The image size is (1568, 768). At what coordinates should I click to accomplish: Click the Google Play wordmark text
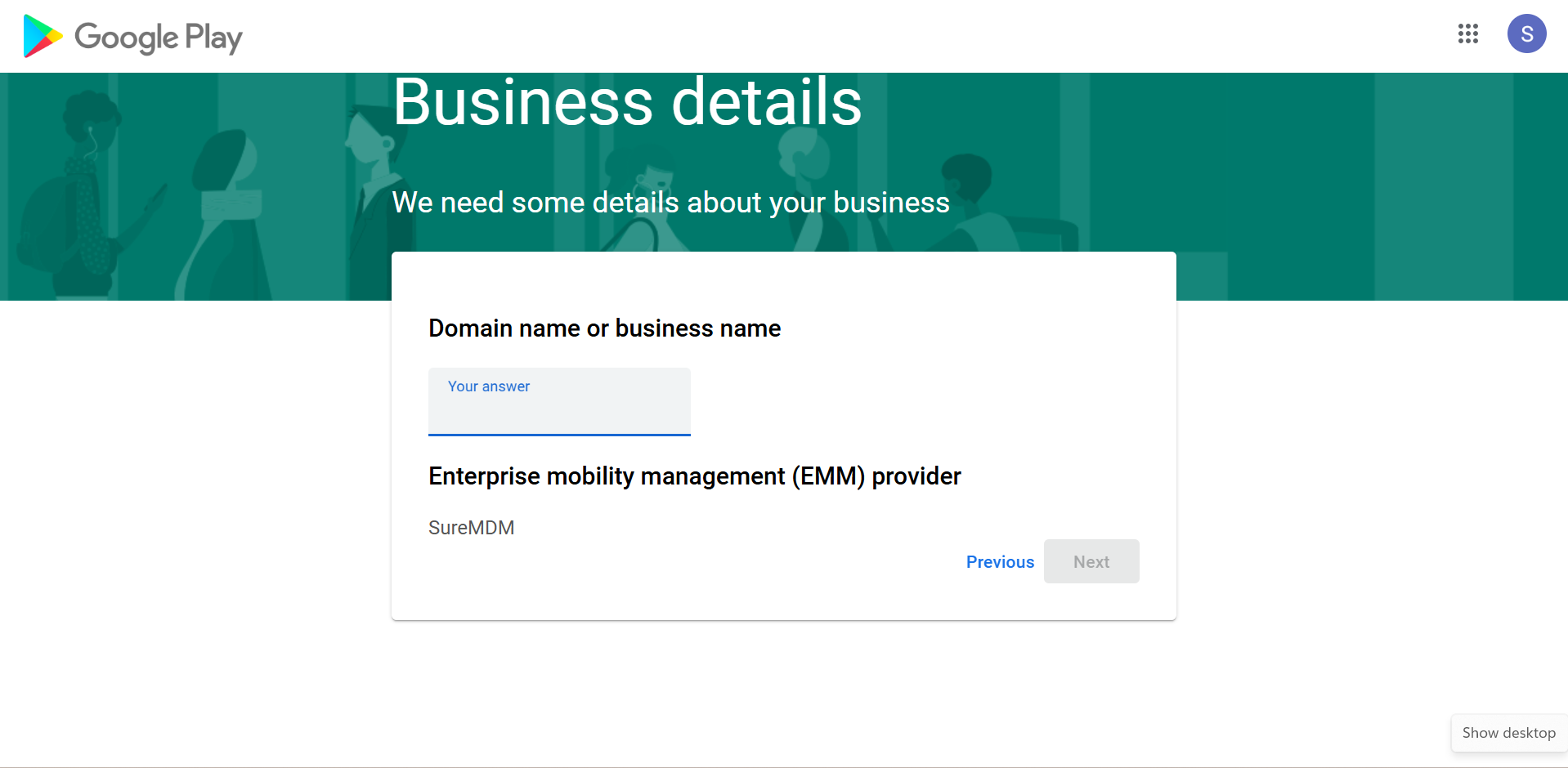pyautogui.click(x=159, y=38)
